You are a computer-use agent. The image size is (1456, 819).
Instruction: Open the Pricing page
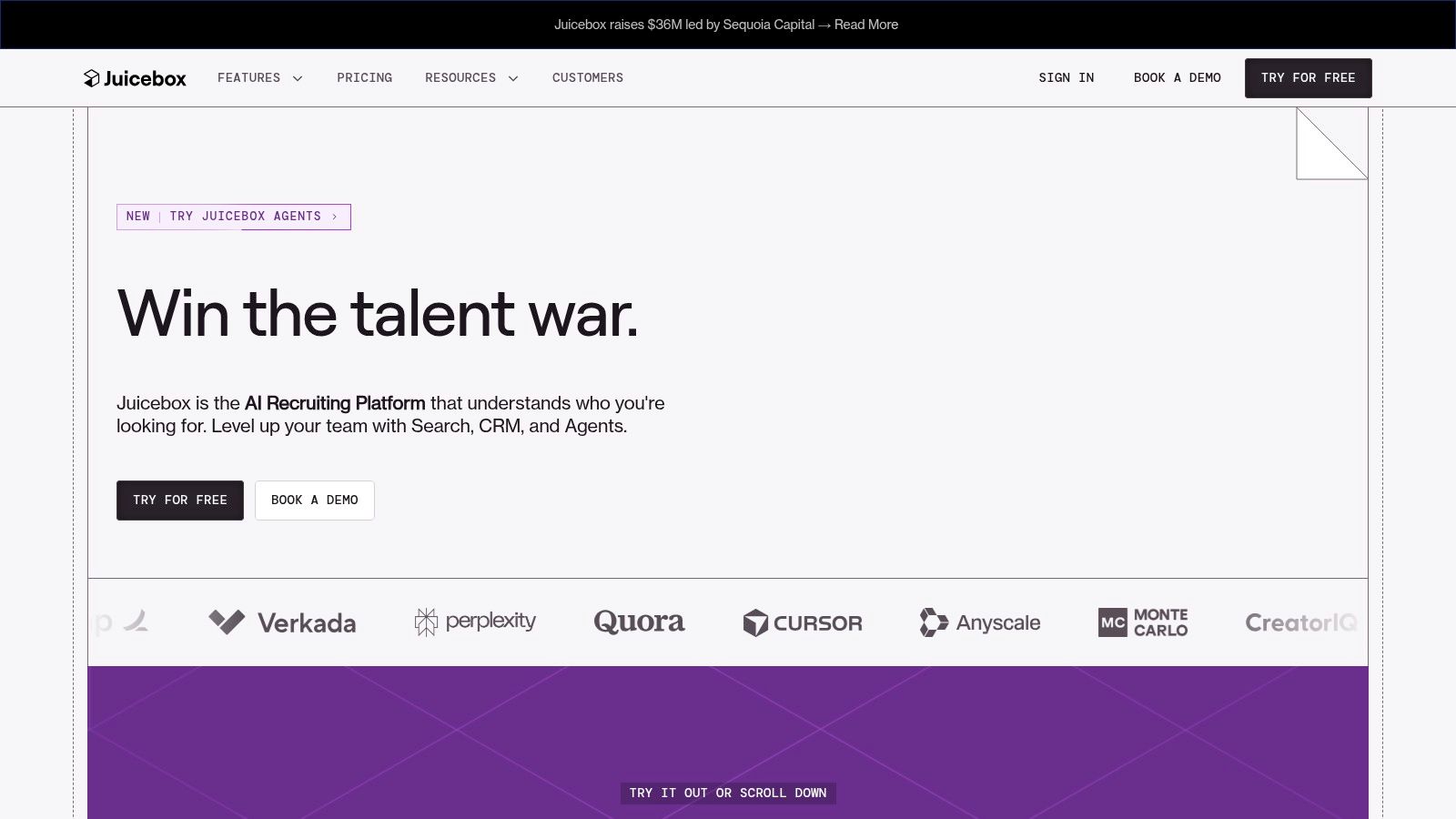pos(364,77)
